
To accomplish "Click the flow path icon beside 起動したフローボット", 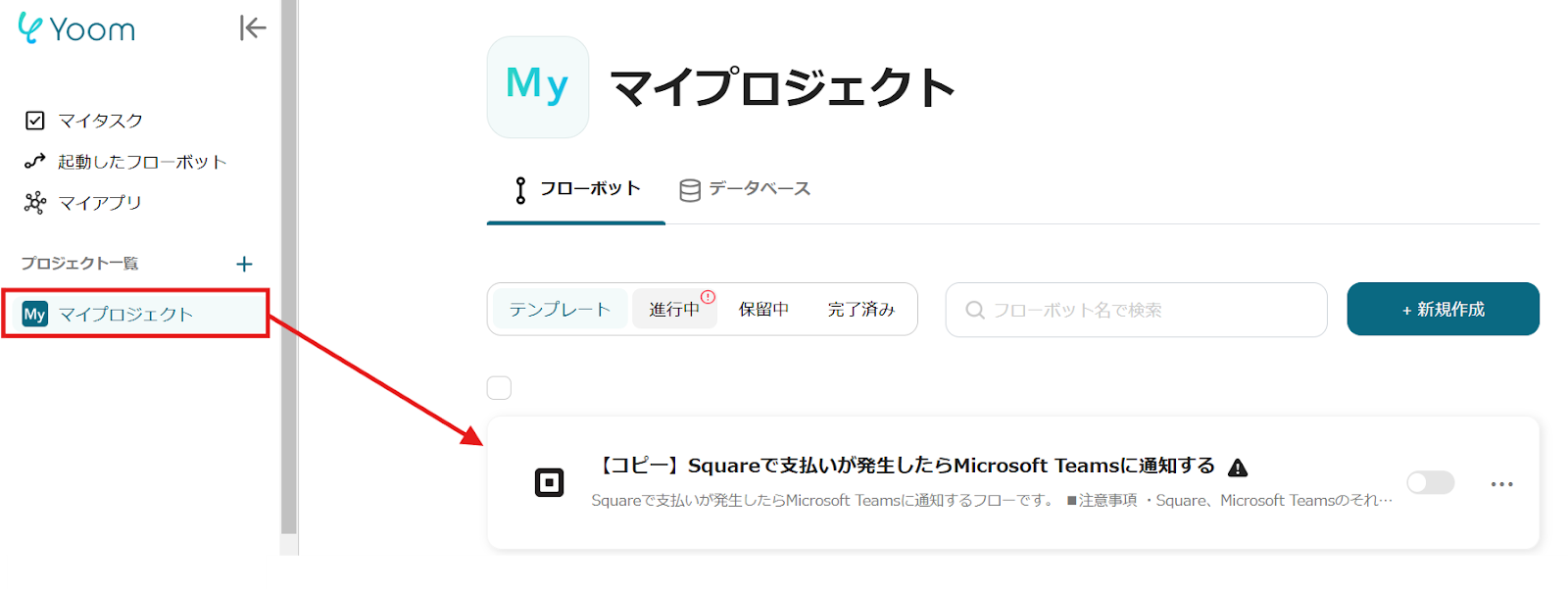I will (35, 162).
